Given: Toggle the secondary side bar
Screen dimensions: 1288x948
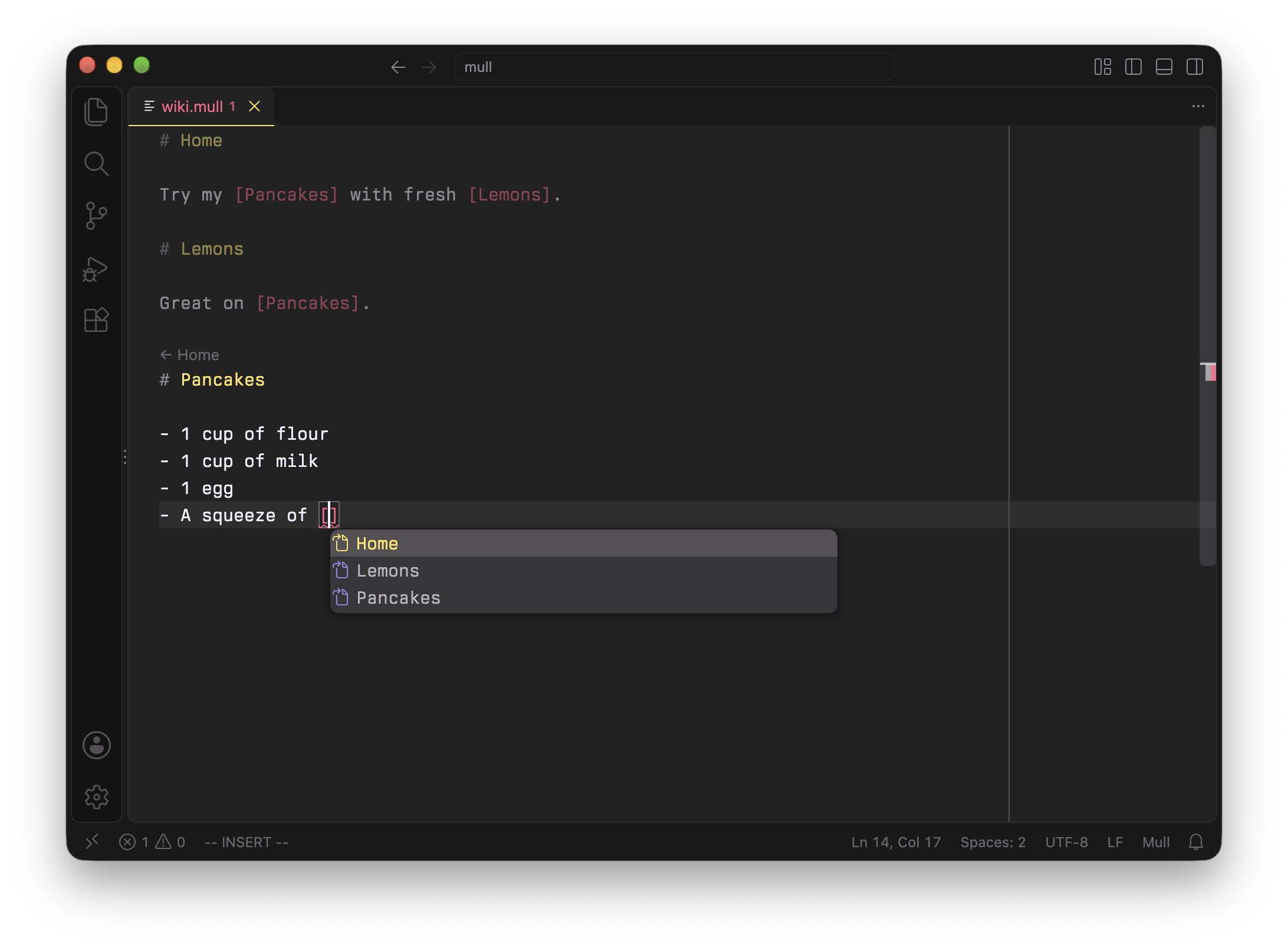Looking at the screenshot, I should click(x=1195, y=67).
